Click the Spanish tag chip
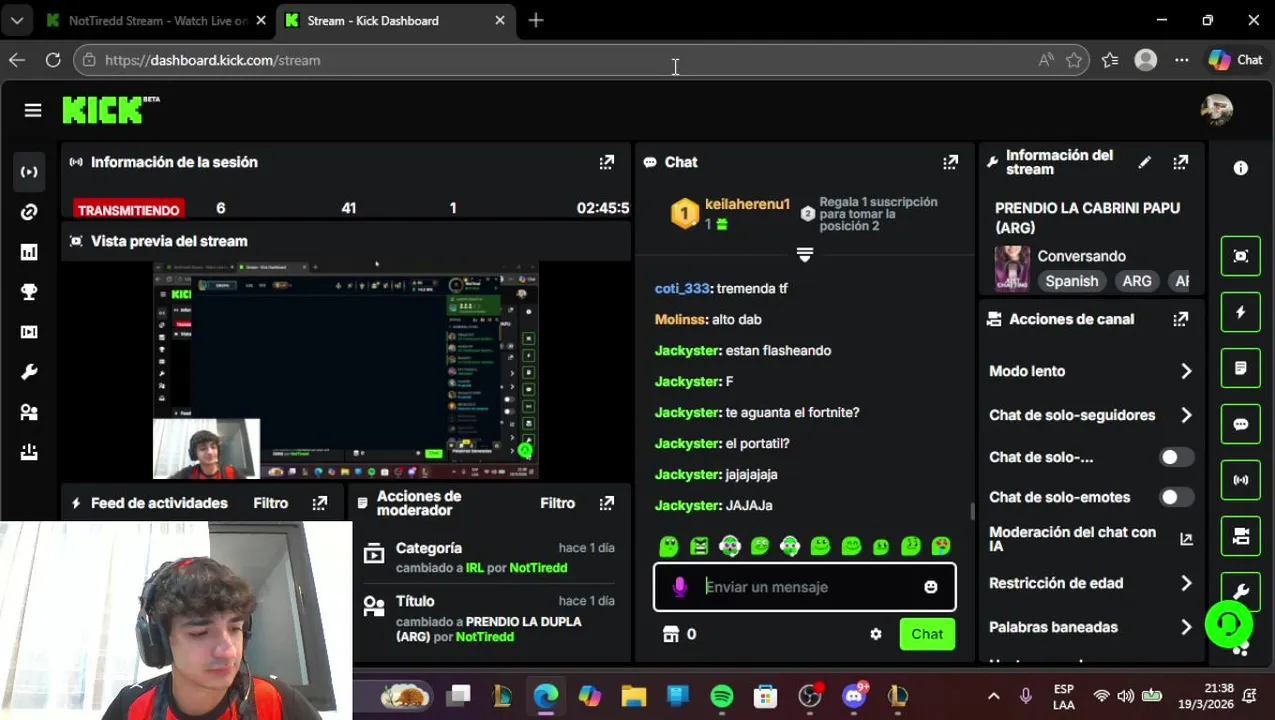 click(x=1072, y=281)
